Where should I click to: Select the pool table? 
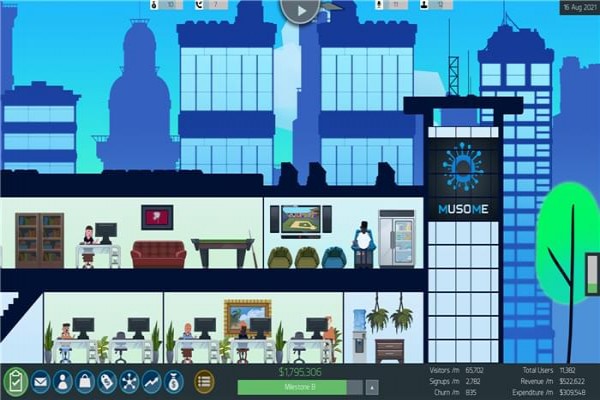[223, 253]
